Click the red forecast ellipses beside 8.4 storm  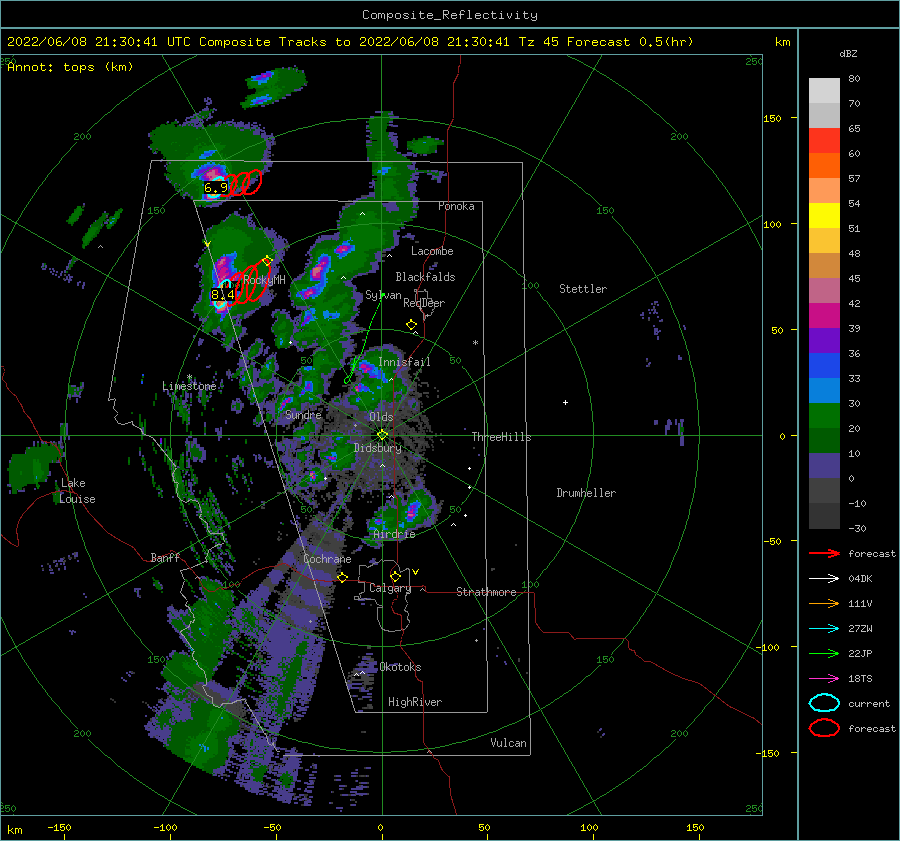[x=251, y=284]
